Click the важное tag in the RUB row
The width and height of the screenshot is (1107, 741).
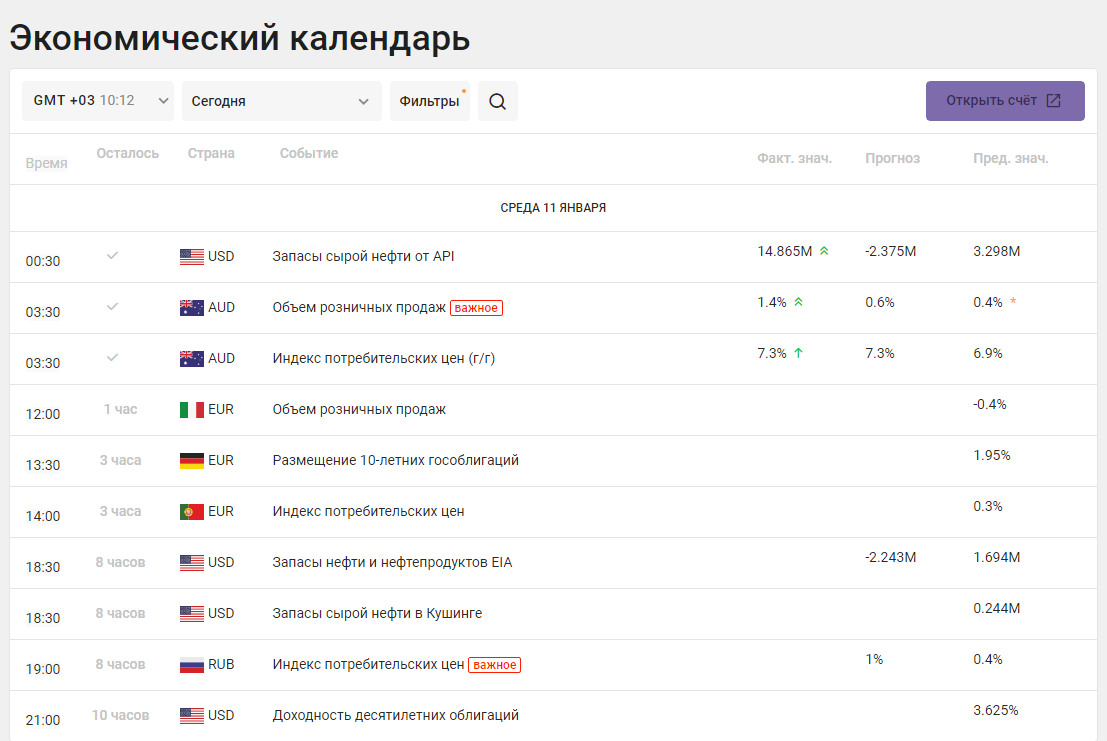(x=495, y=665)
